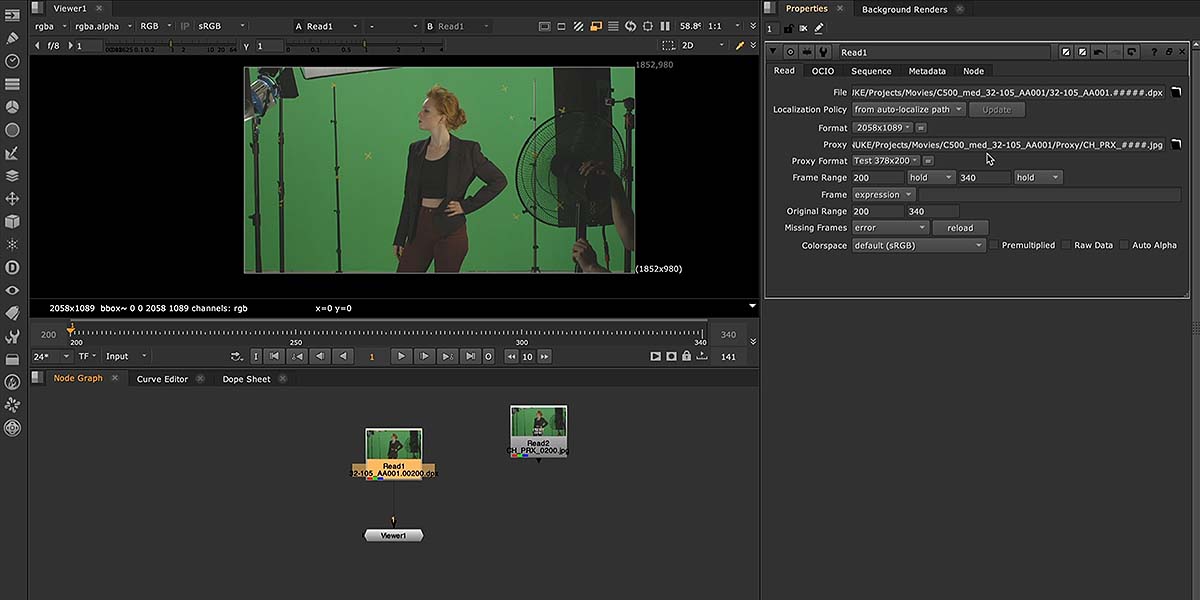This screenshot has width=1200, height=600.
Task: Open the Metadata nodes tag icon
Action: (x=13, y=313)
